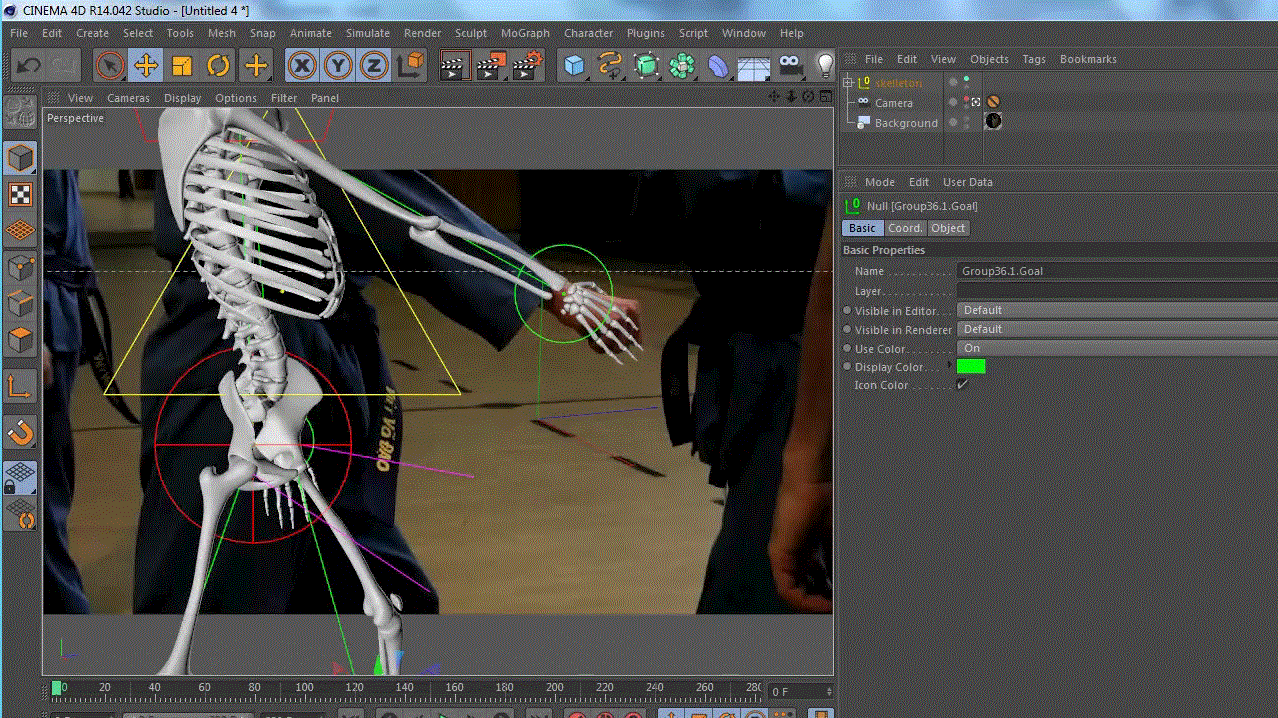The height and width of the screenshot is (718, 1278).
Task: Toggle the coordinate system icon
Action: (410, 66)
